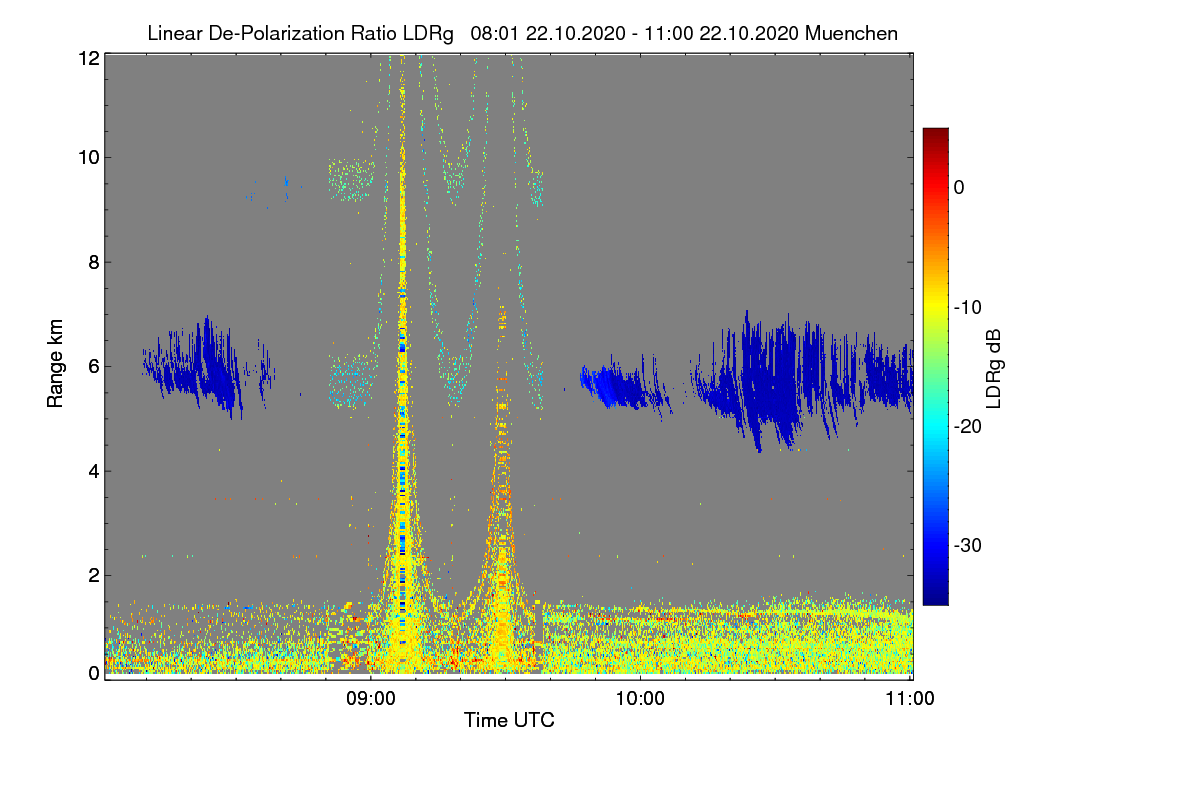Click the '4' range tick label
Image resolution: width=1200 pixels, height=800 pixels.
click(x=93, y=471)
